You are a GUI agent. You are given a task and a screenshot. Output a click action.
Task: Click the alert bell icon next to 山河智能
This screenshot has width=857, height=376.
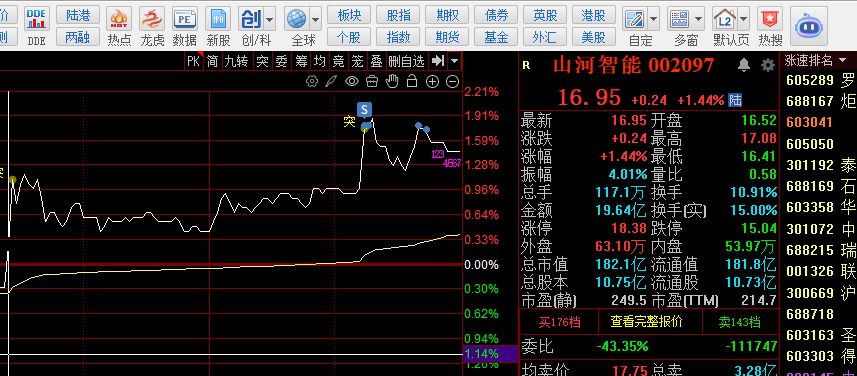(x=744, y=66)
